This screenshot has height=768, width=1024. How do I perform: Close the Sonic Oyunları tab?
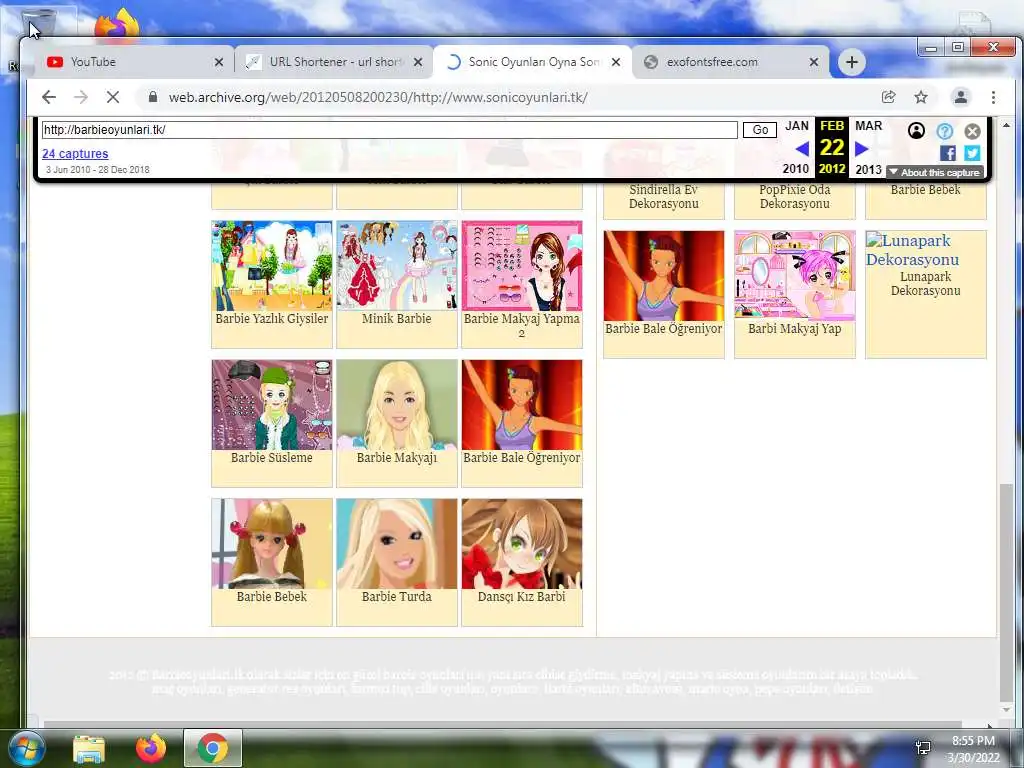[616, 62]
